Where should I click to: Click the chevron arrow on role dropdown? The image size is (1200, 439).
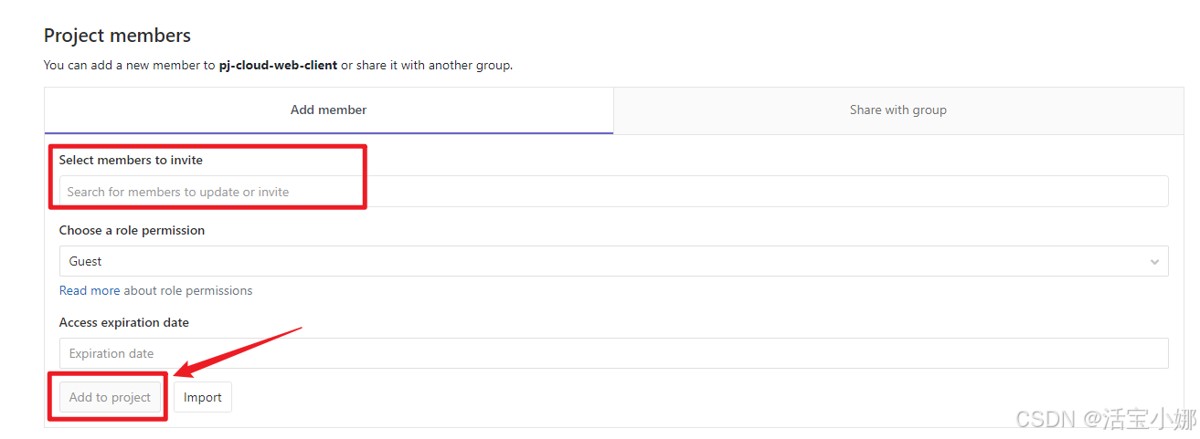click(x=1155, y=262)
